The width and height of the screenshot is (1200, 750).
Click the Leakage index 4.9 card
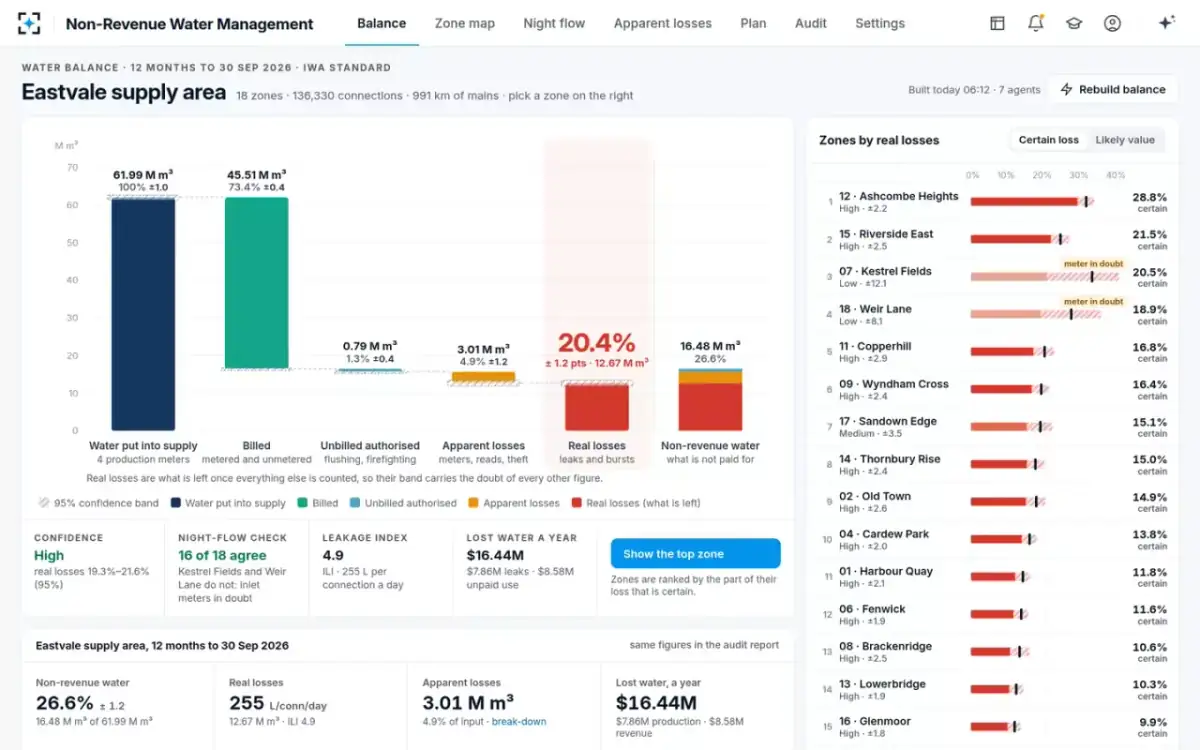381,567
